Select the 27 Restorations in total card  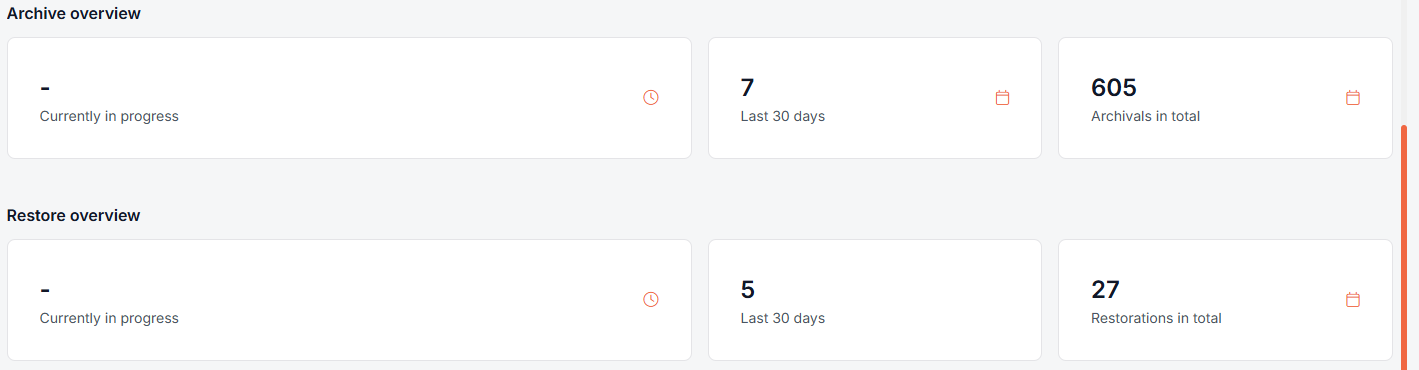coord(1225,300)
